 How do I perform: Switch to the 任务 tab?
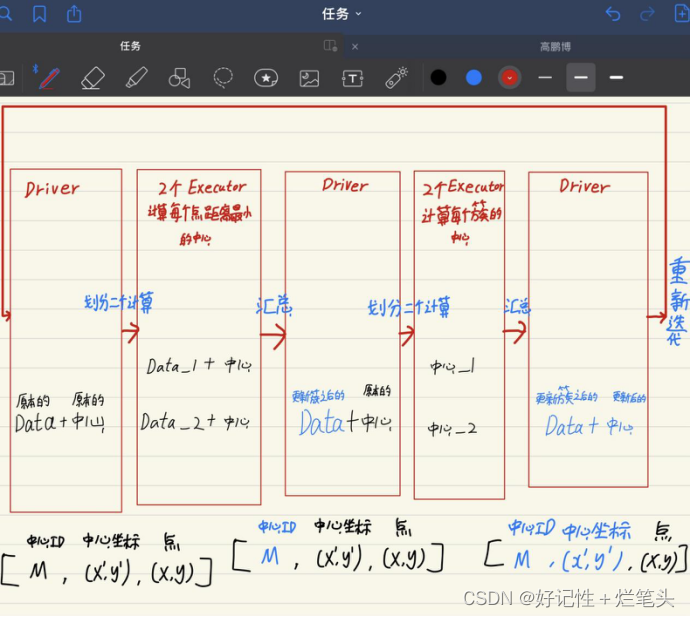[x=130, y=46]
